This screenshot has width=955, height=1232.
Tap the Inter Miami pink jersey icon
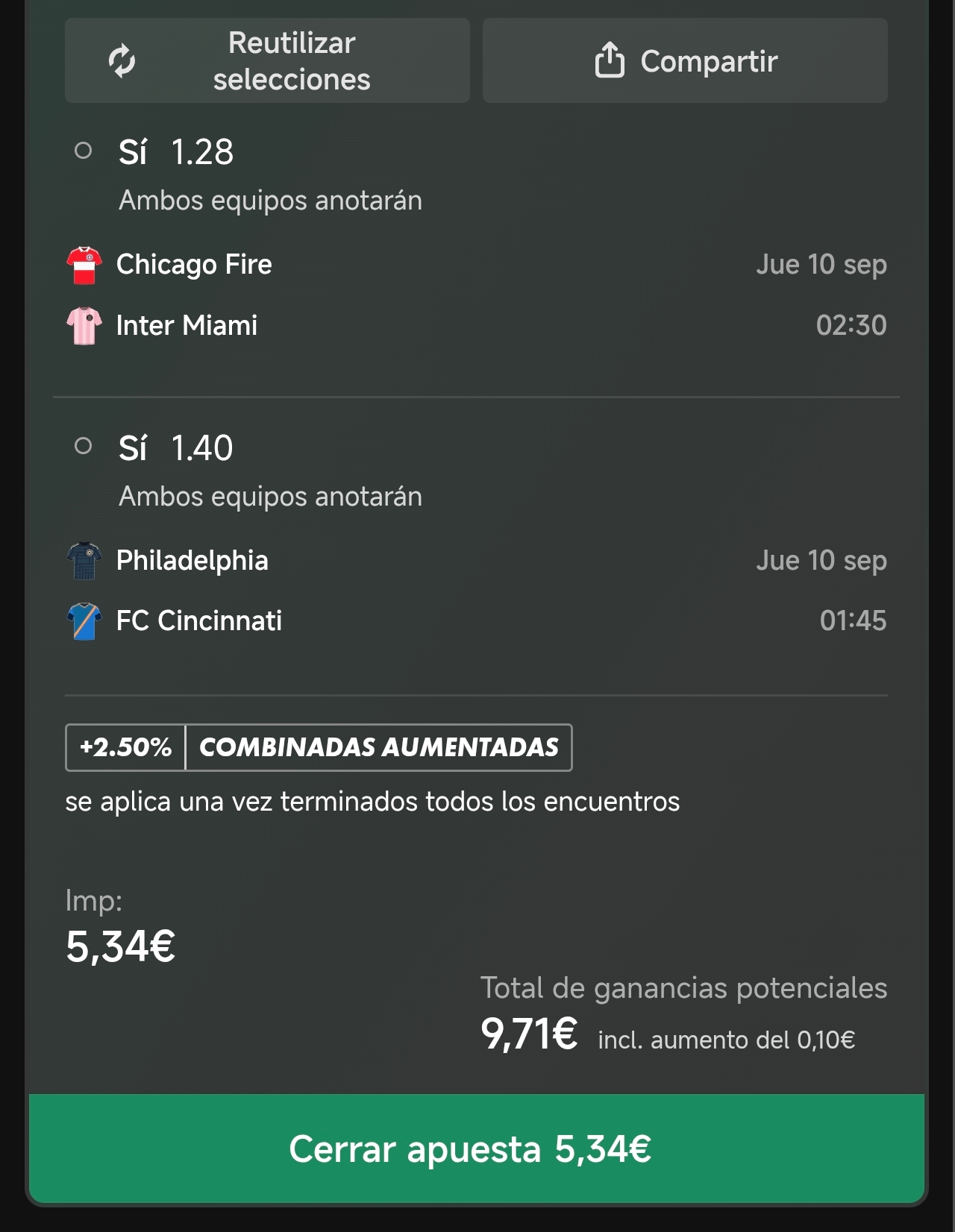(84, 326)
